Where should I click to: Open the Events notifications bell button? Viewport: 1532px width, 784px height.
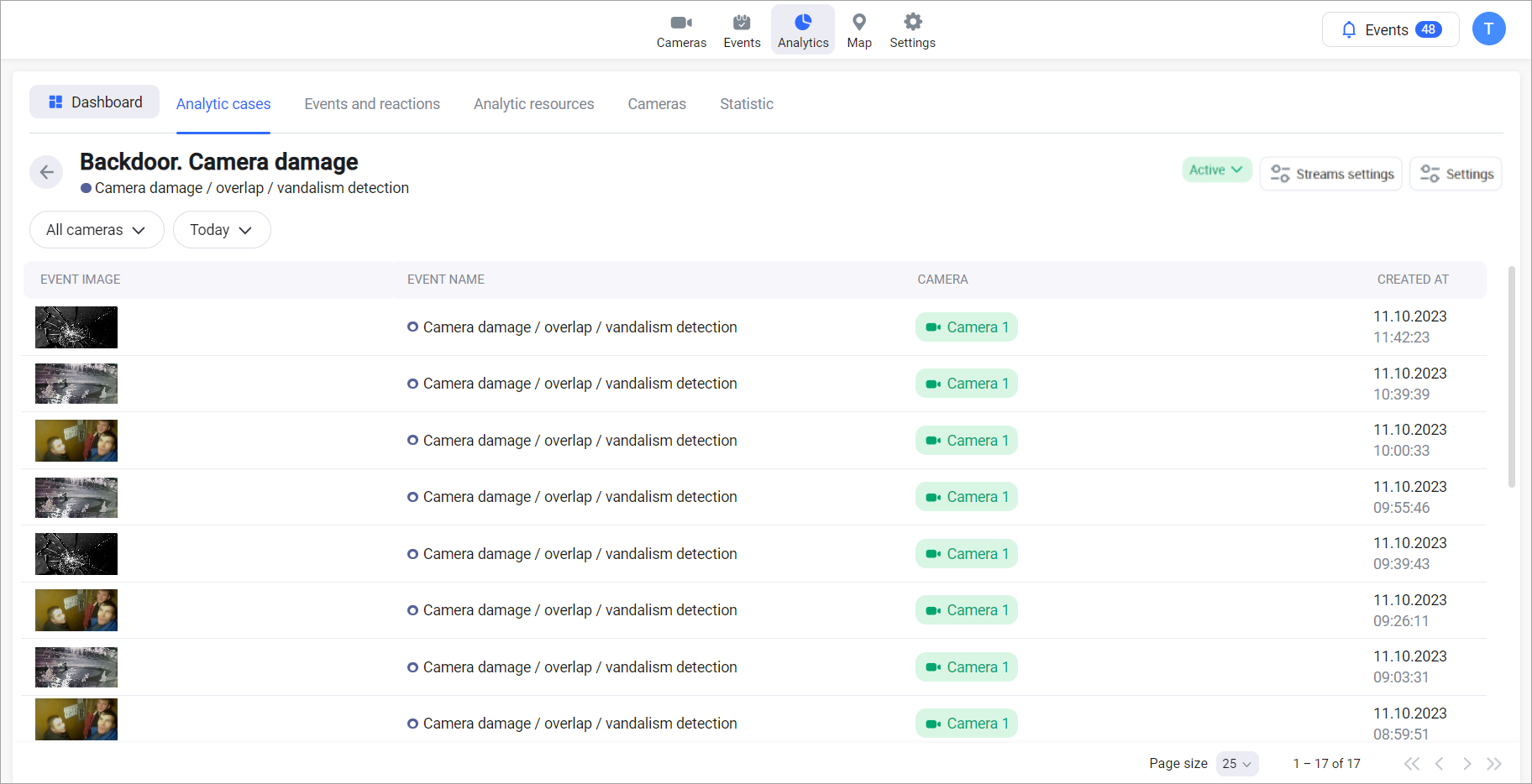(x=1391, y=29)
